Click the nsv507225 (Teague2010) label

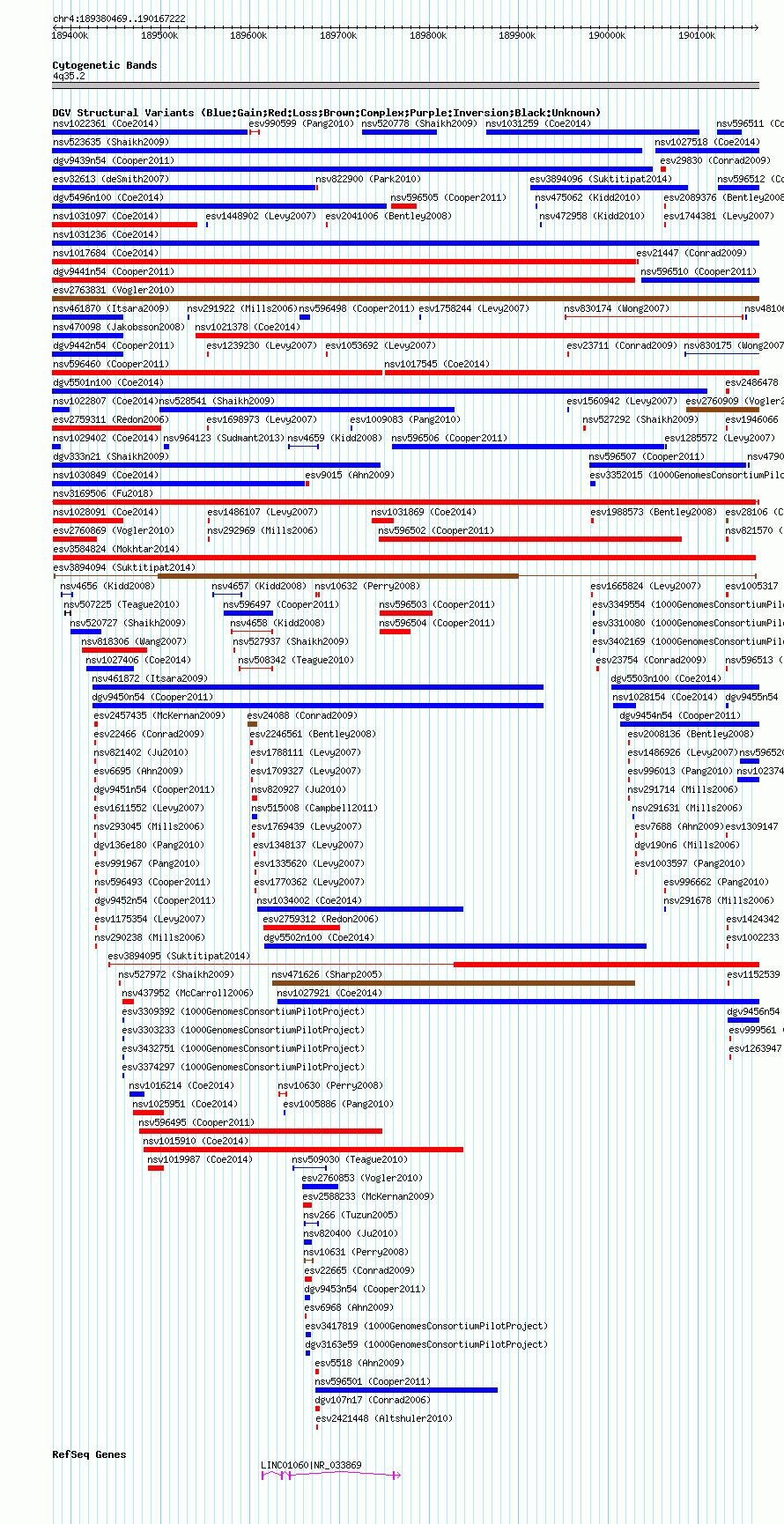click(x=122, y=604)
